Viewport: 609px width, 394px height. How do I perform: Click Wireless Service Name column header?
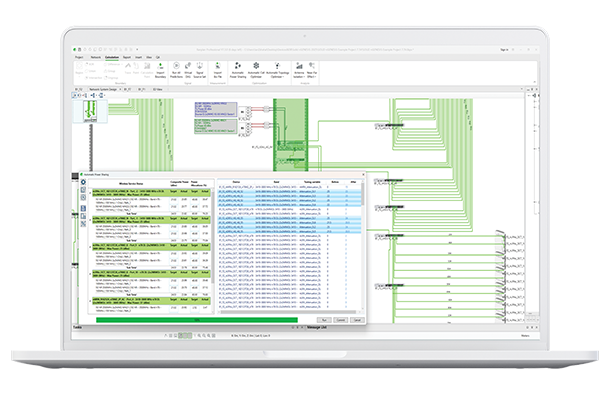pos(130,184)
